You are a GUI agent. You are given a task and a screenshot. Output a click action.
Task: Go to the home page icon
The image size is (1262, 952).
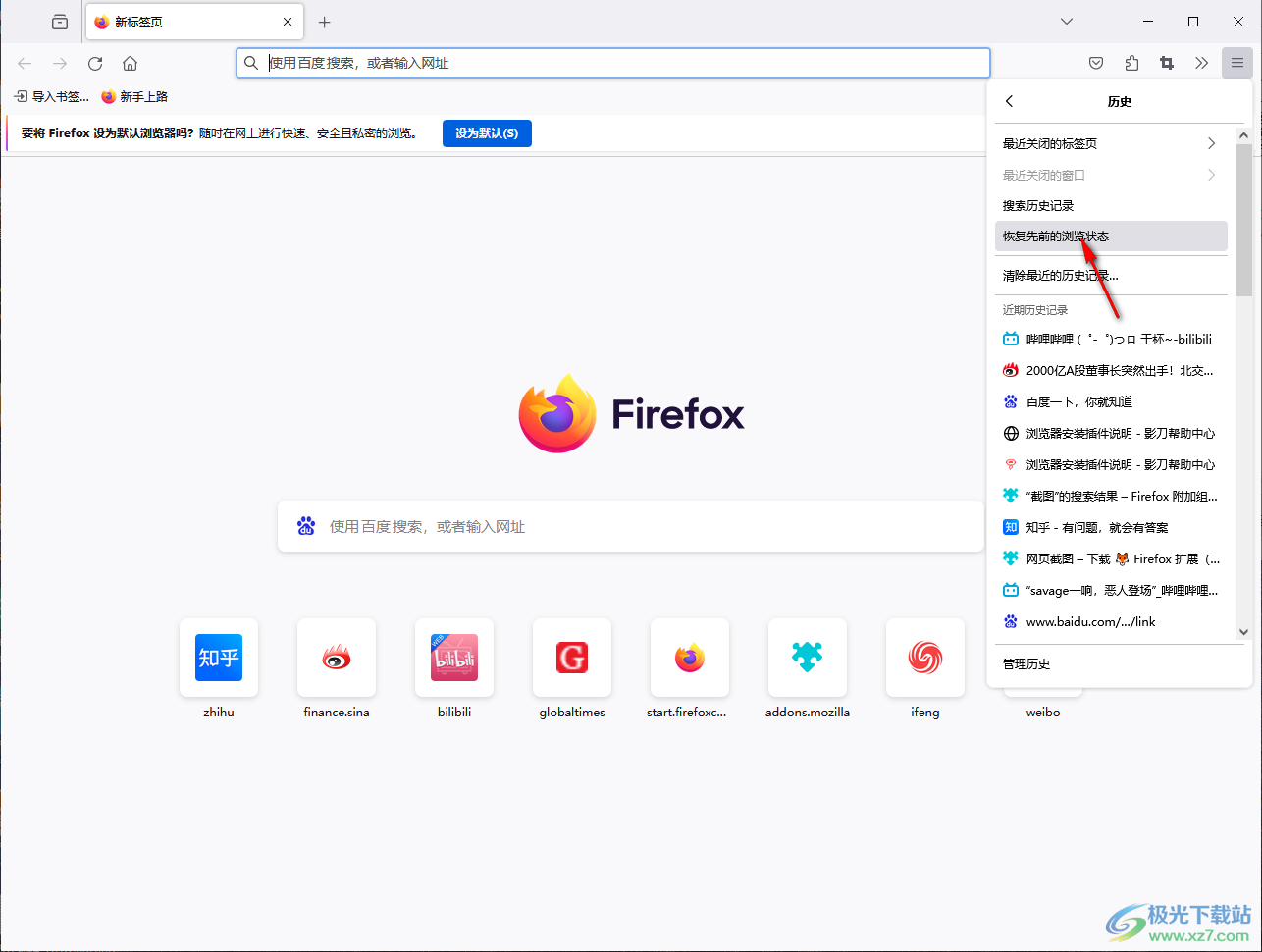click(x=130, y=63)
